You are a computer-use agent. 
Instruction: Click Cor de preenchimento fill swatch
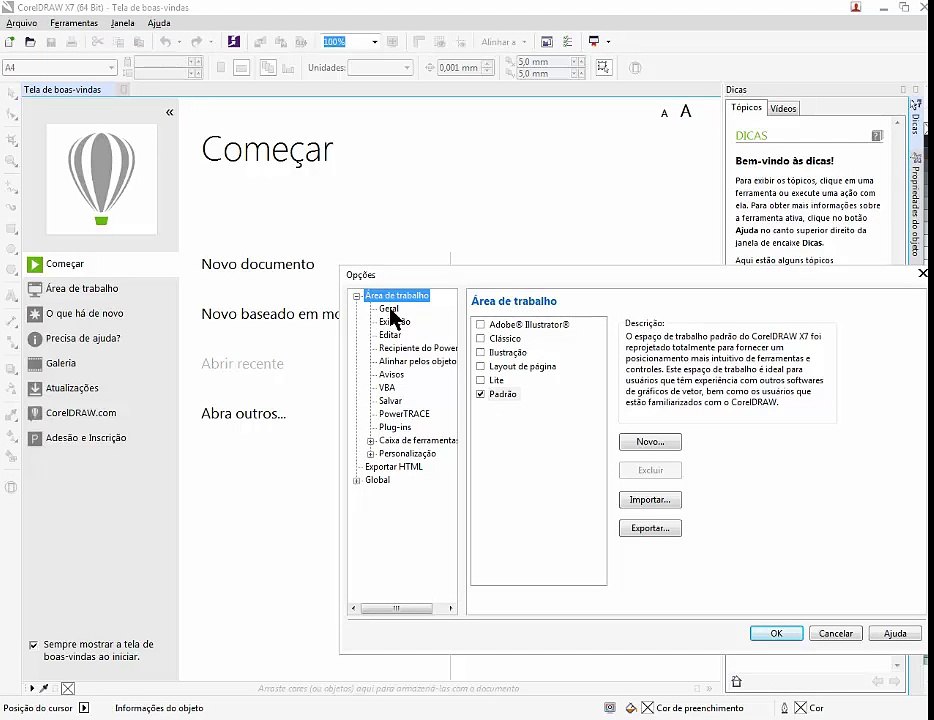(x=647, y=708)
